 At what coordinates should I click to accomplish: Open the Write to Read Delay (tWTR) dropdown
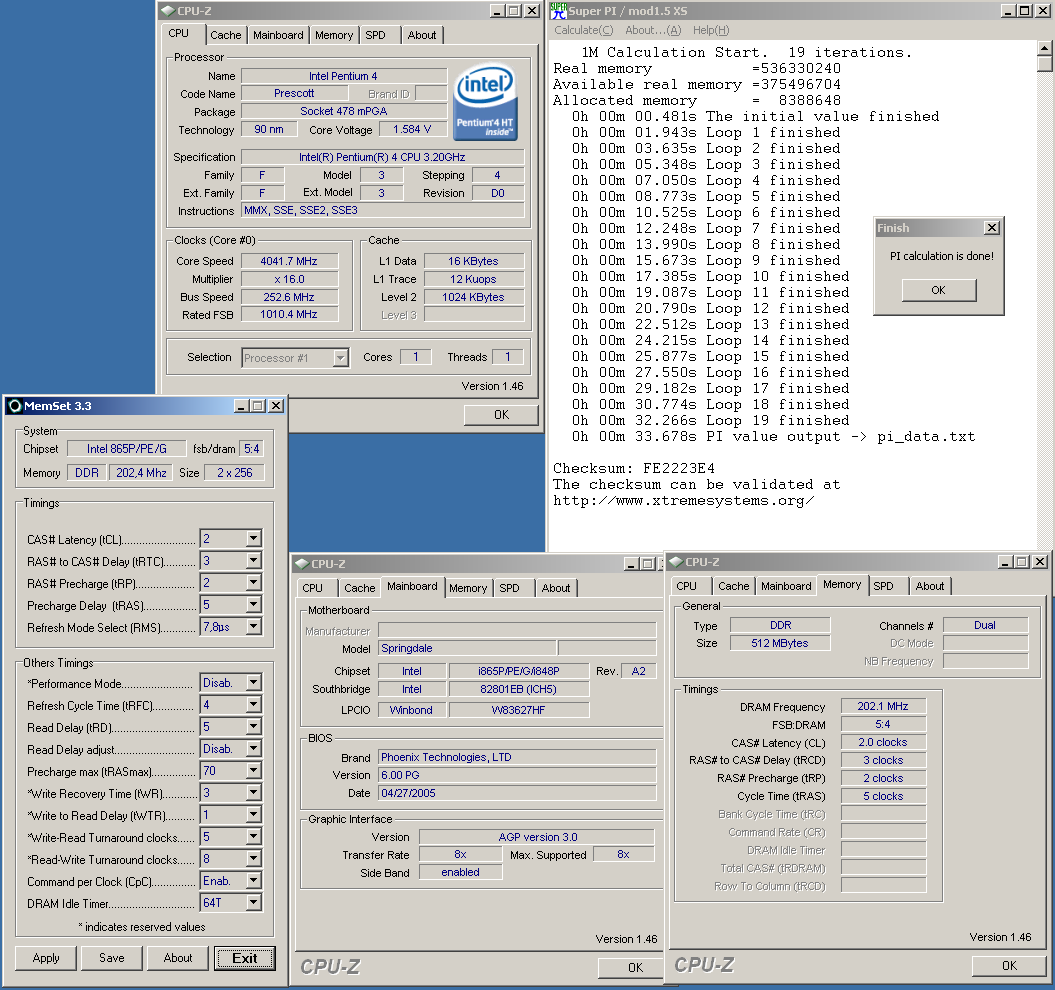253,815
